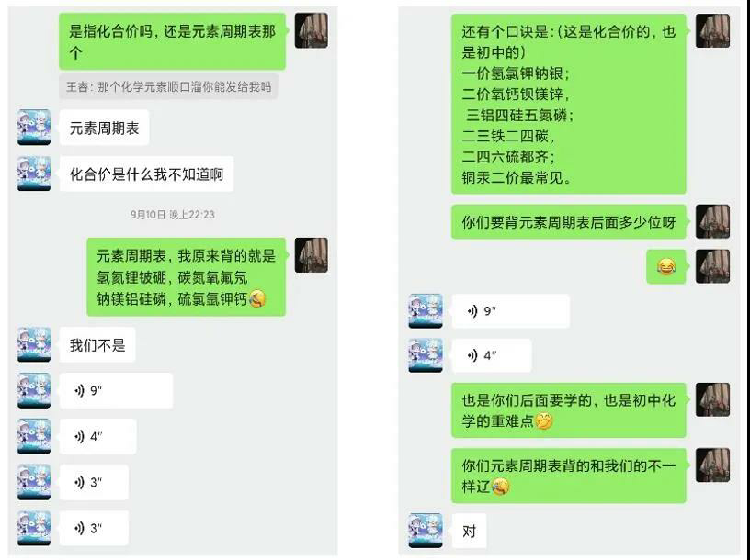Play the last 3-second voice message in left chat
Viewport: 750px width, 560px height.
tap(94, 528)
